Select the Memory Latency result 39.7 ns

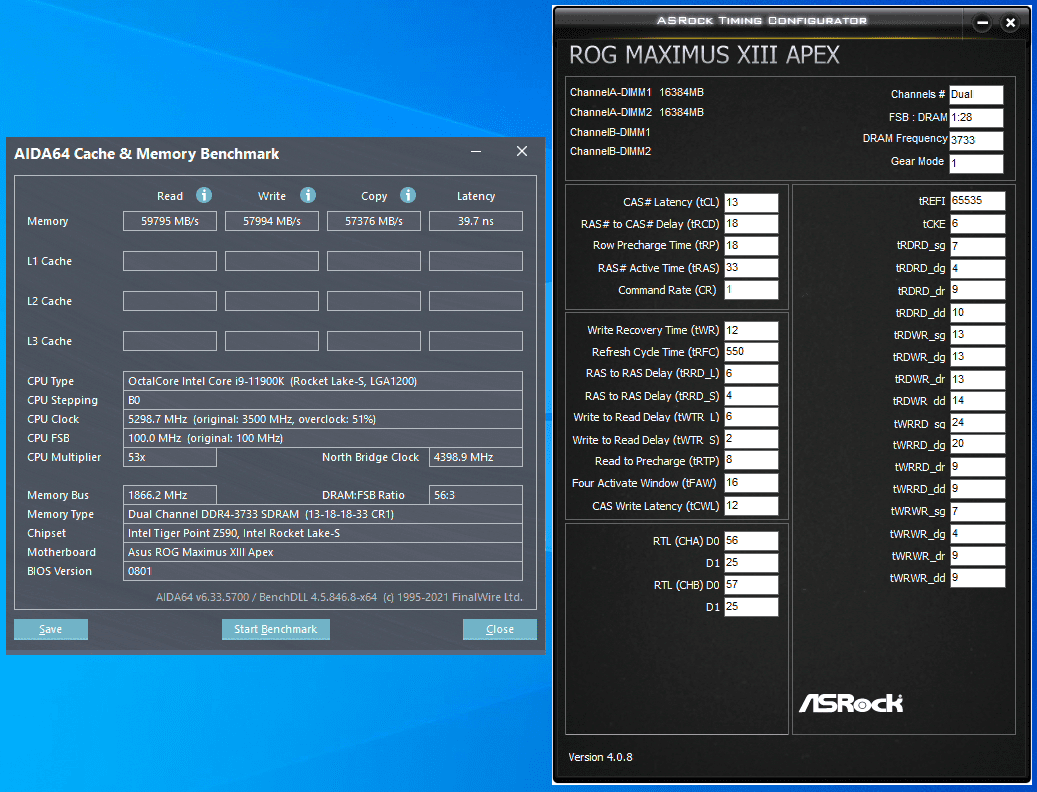tap(476, 221)
